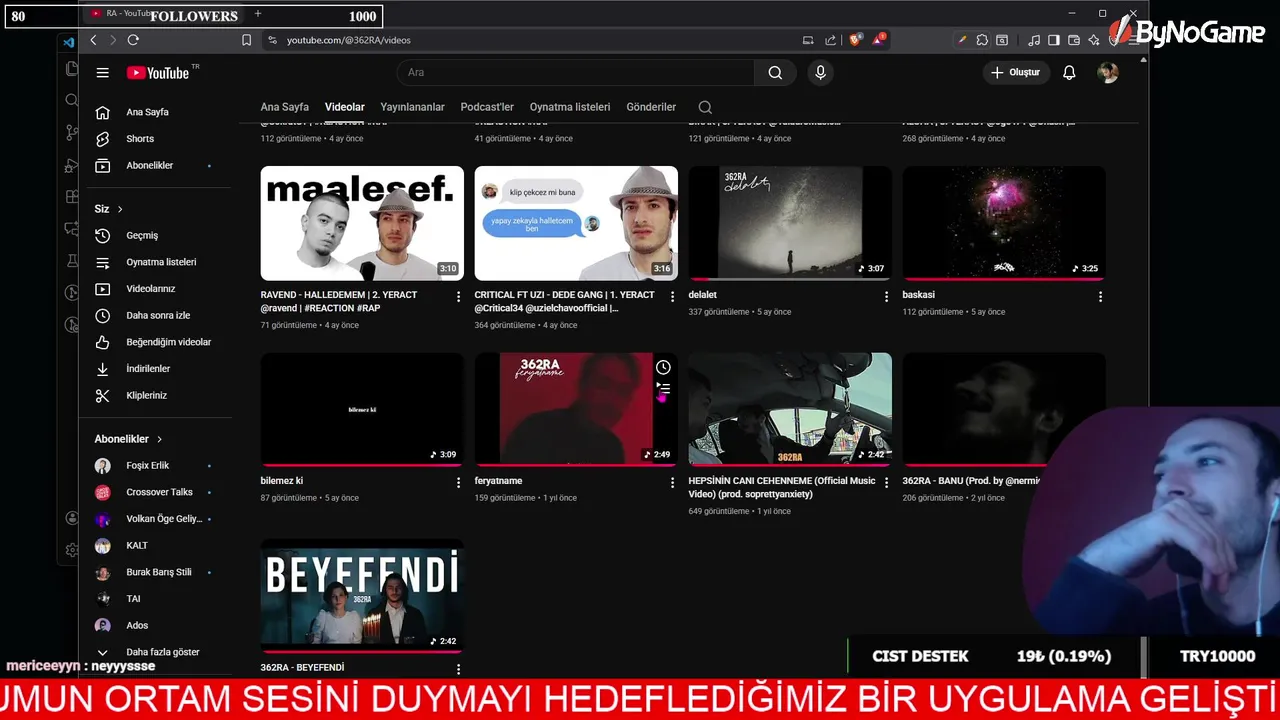Image resolution: width=1280 pixels, height=720 pixels.
Task: Play the maalesef RAVEND reaction thumbnail
Action: click(362, 223)
